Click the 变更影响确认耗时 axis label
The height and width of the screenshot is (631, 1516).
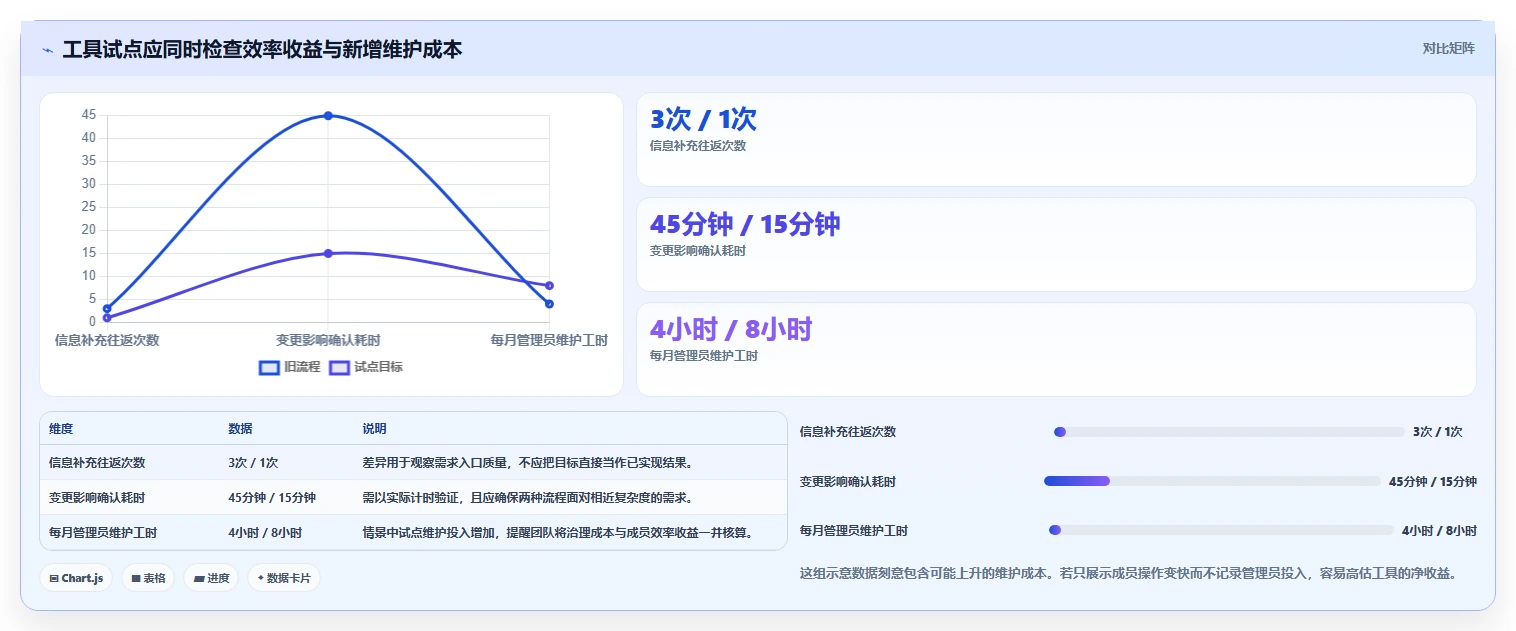click(x=328, y=340)
